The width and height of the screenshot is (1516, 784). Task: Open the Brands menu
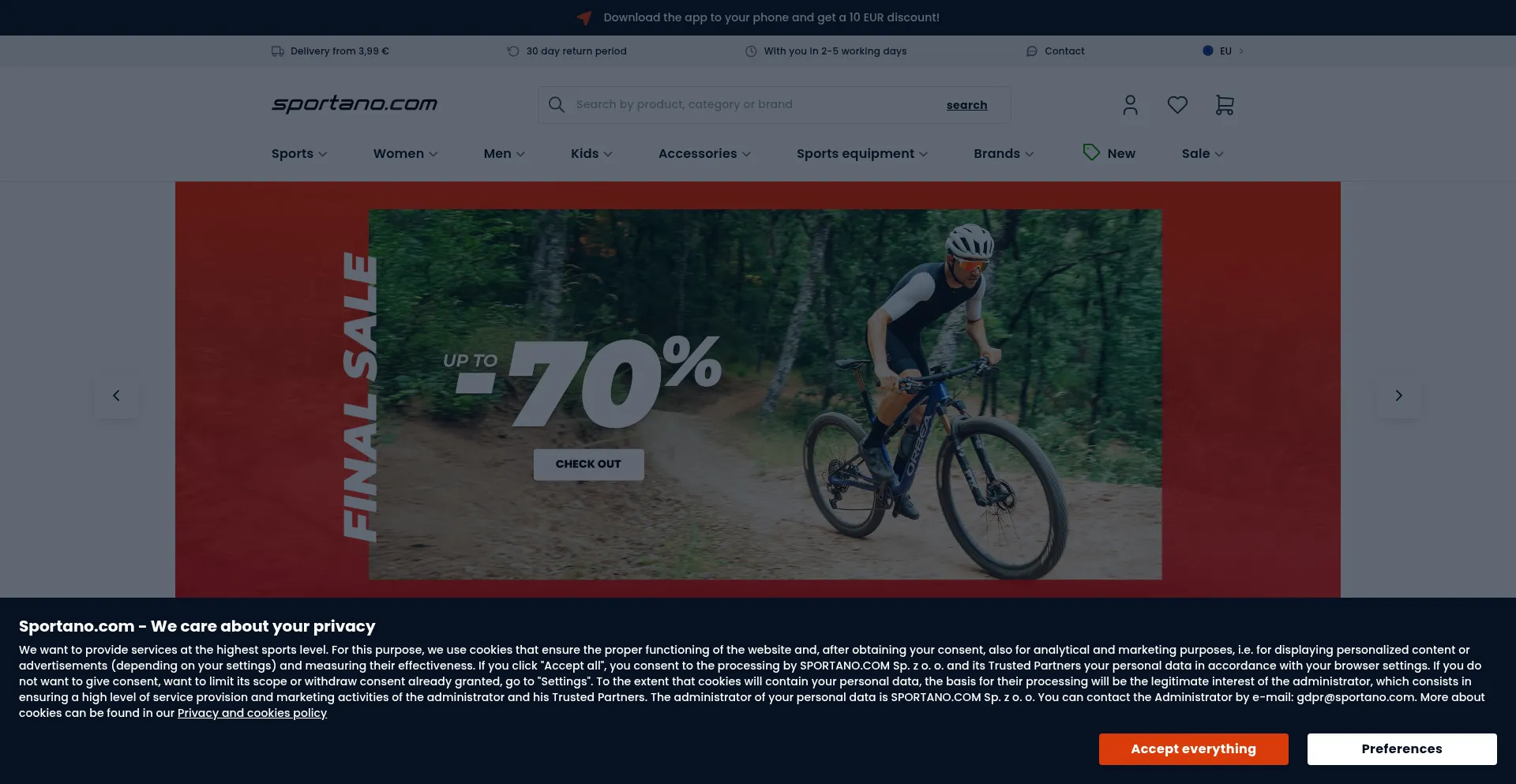pos(1004,153)
